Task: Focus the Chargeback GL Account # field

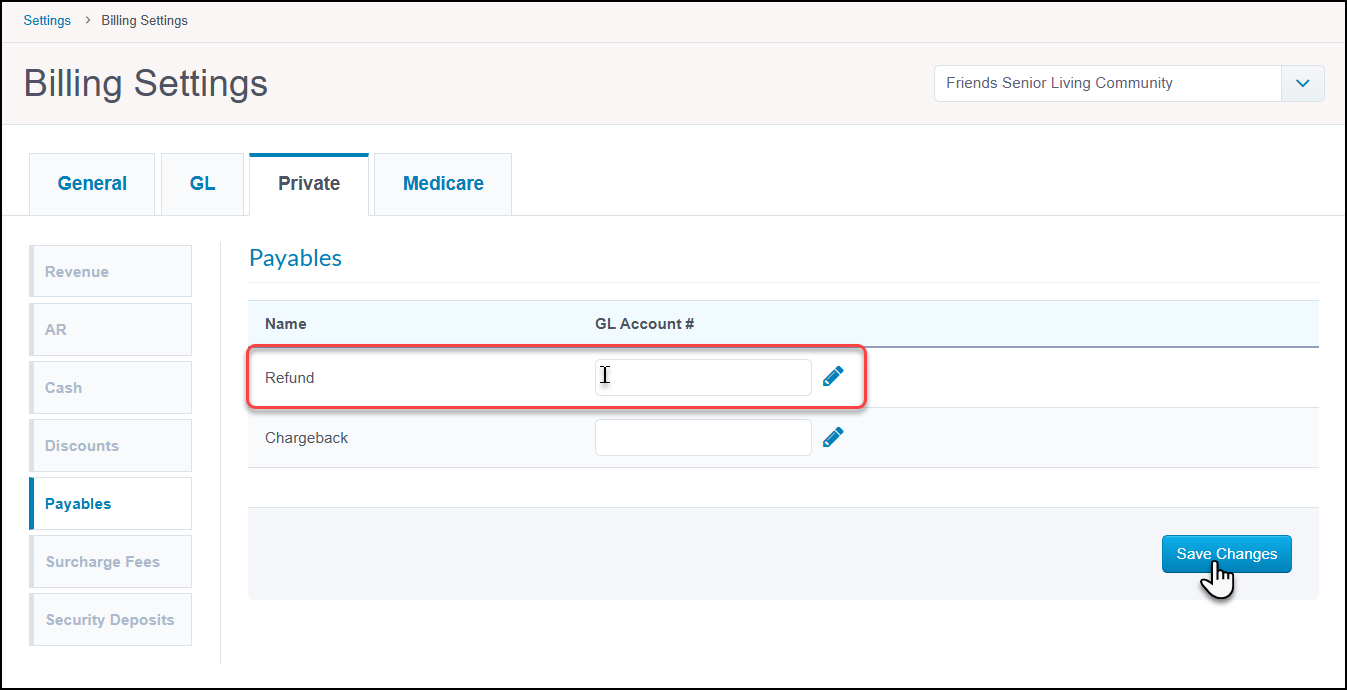Action: (703, 437)
